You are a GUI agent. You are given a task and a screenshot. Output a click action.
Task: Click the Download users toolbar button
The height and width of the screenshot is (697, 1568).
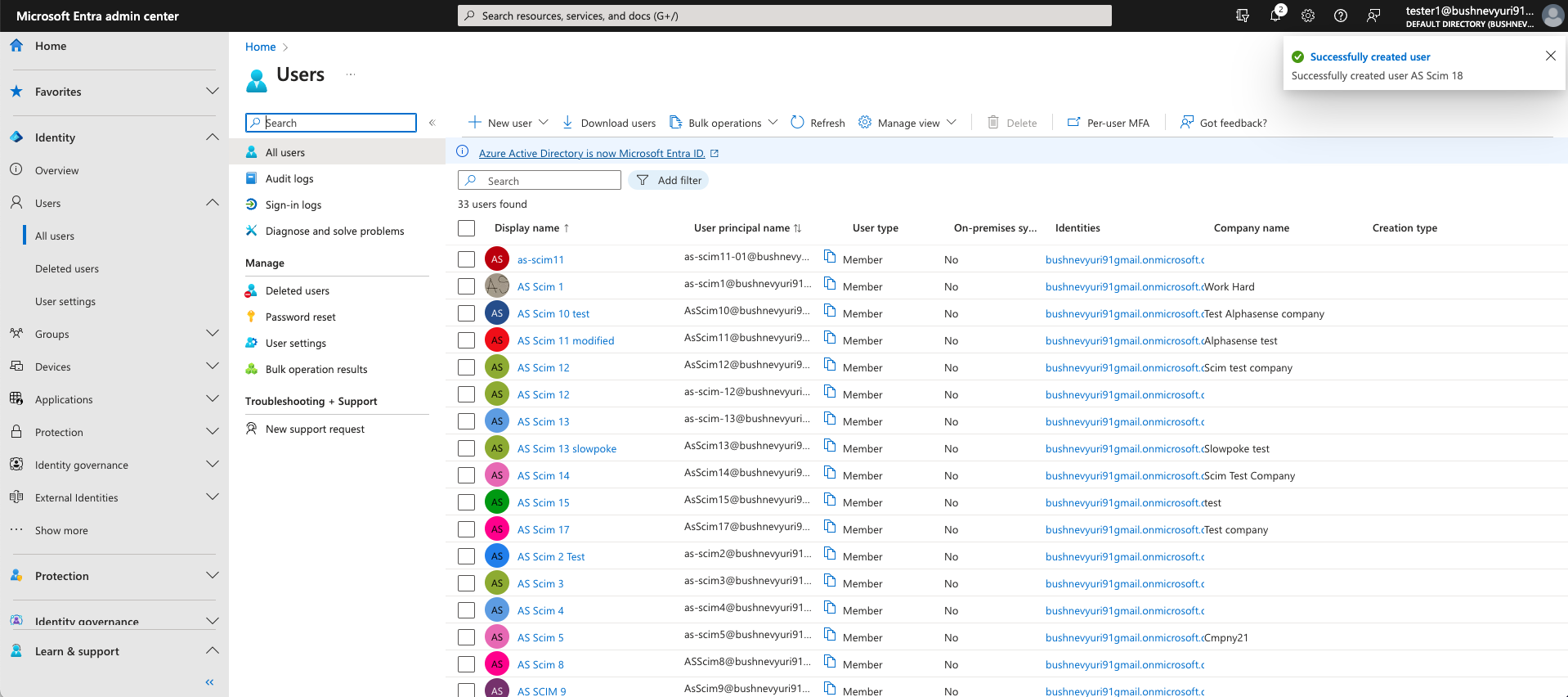609,123
